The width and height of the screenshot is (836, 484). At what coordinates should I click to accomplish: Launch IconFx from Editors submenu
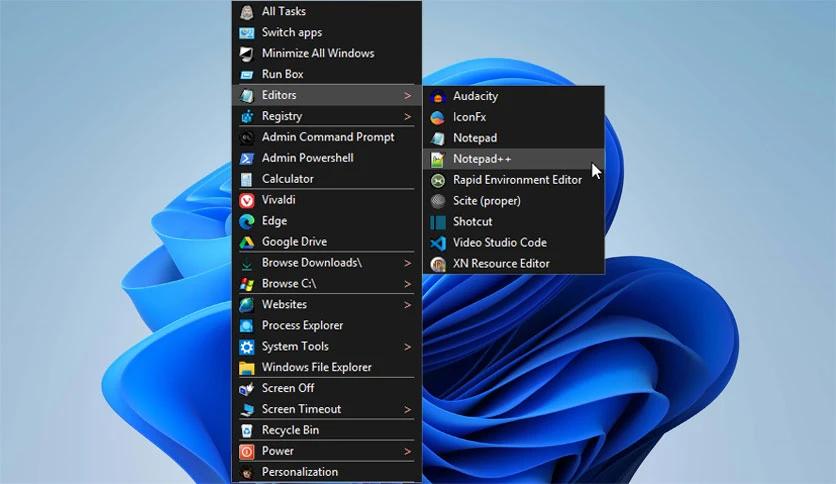pos(514,117)
